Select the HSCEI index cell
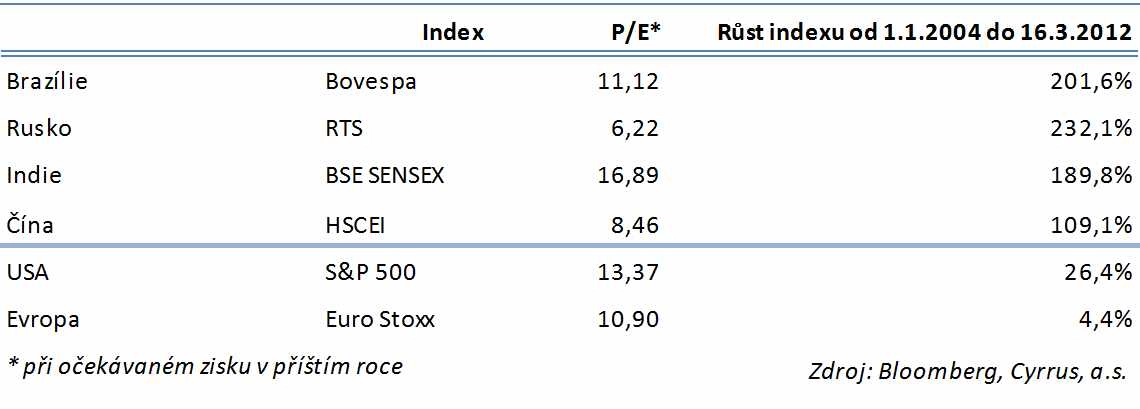Screen dimensions: 1140x409 tap(355, 225)
